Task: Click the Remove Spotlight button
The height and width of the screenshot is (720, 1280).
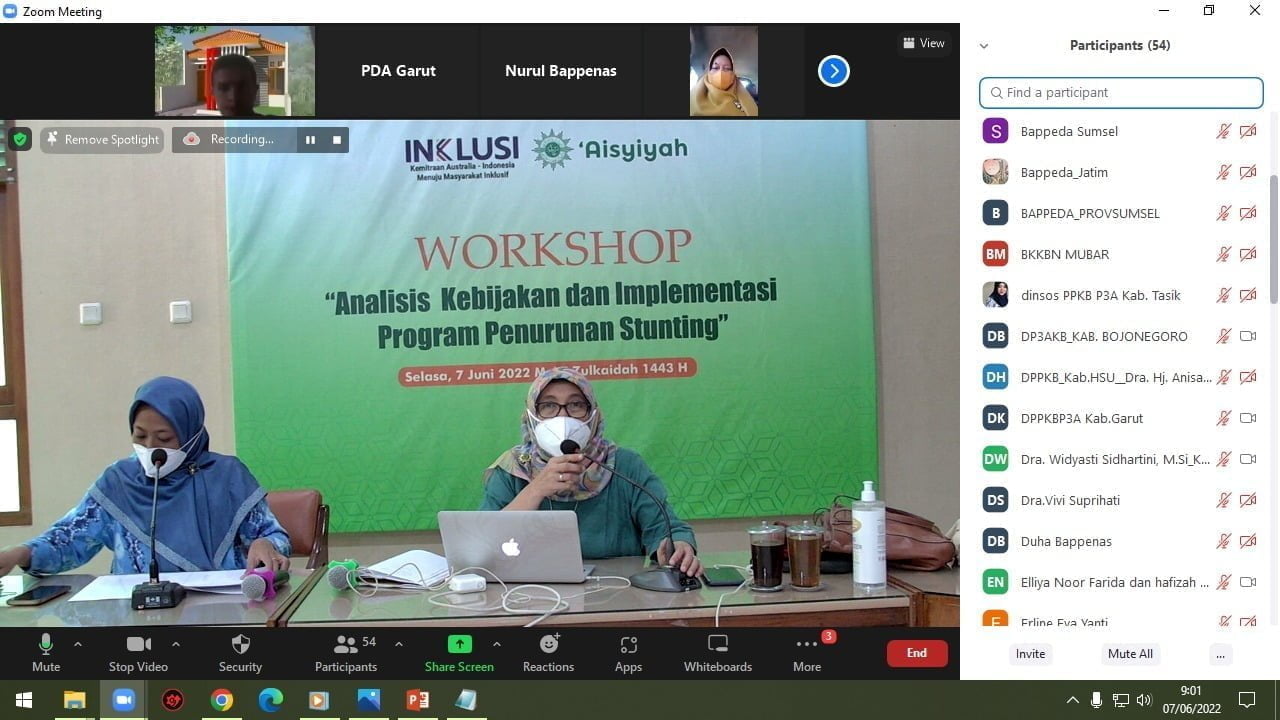Action: click(x=102, y=140)
